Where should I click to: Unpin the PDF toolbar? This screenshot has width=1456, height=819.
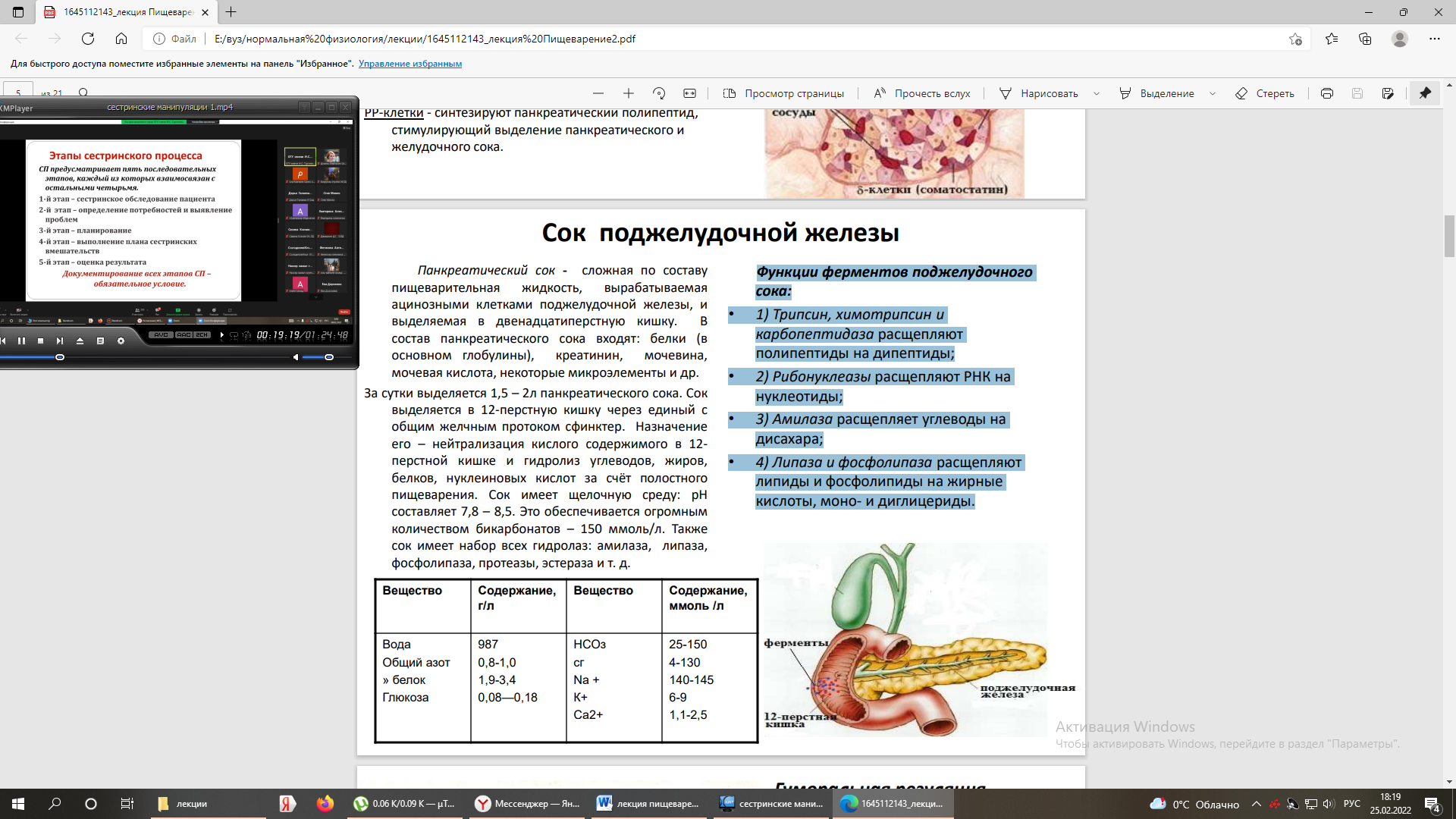tap(1425, 93)
